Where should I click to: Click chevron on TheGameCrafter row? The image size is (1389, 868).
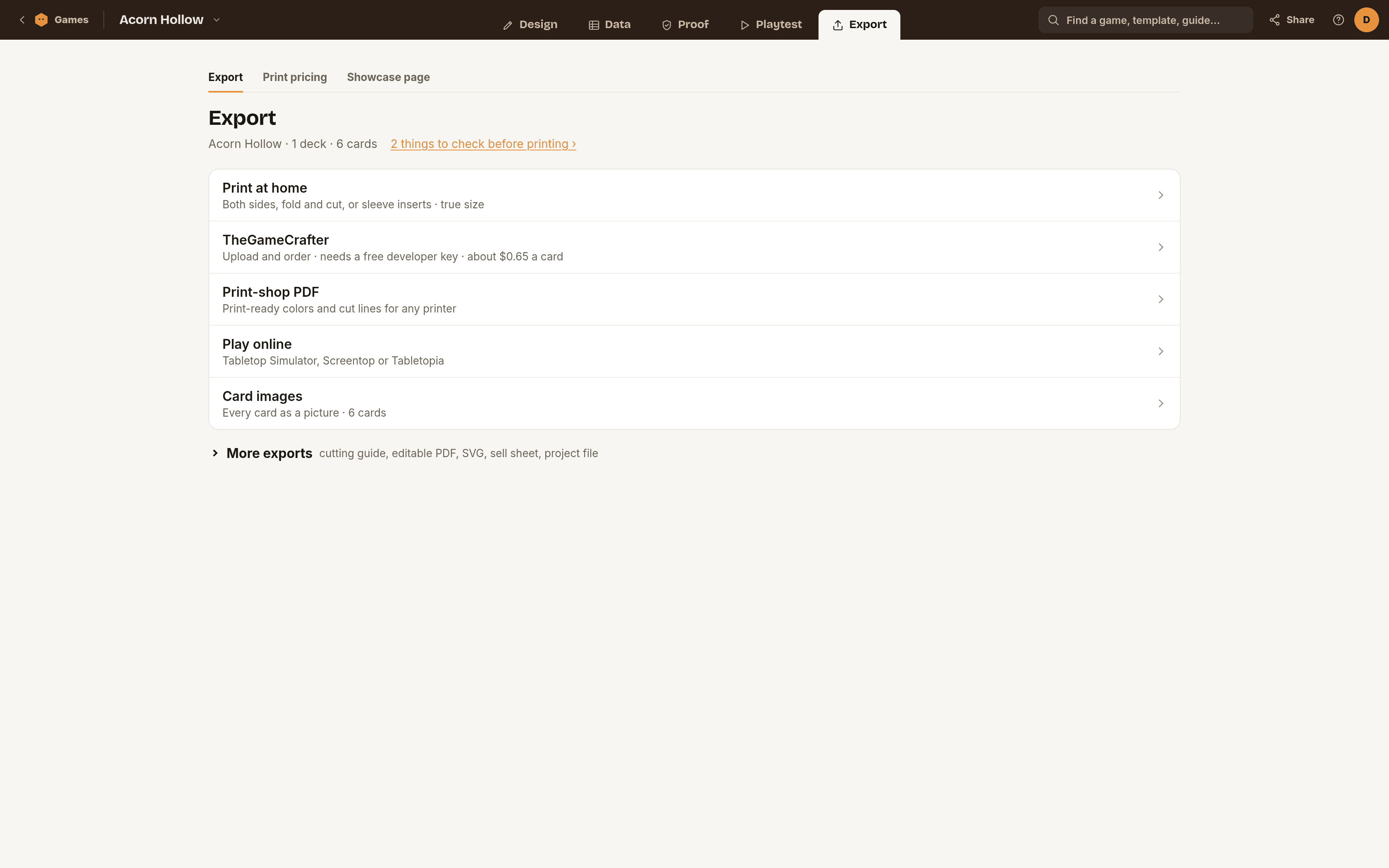tap(1160, 248)
